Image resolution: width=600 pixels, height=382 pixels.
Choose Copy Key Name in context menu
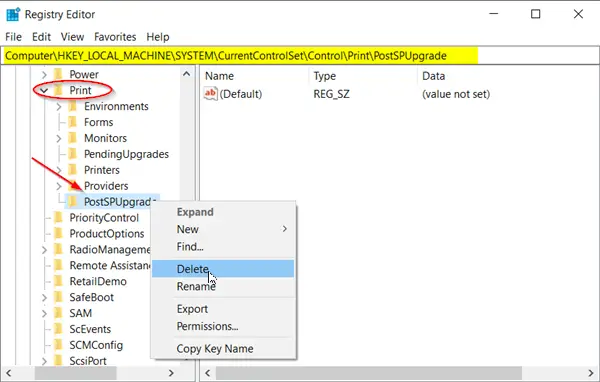coord(223,348)
